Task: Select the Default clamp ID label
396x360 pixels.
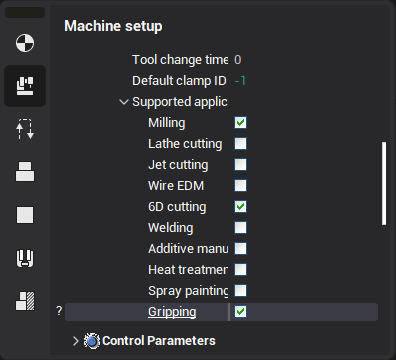Action: pyautogui.click(x=179, y=81)
